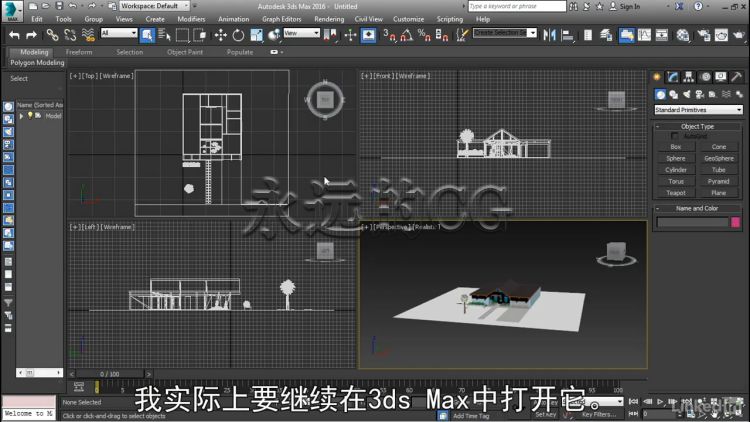The image size is (750, 422).
Task: Open Standard Primitives dropdown
Action: [698, 110]
